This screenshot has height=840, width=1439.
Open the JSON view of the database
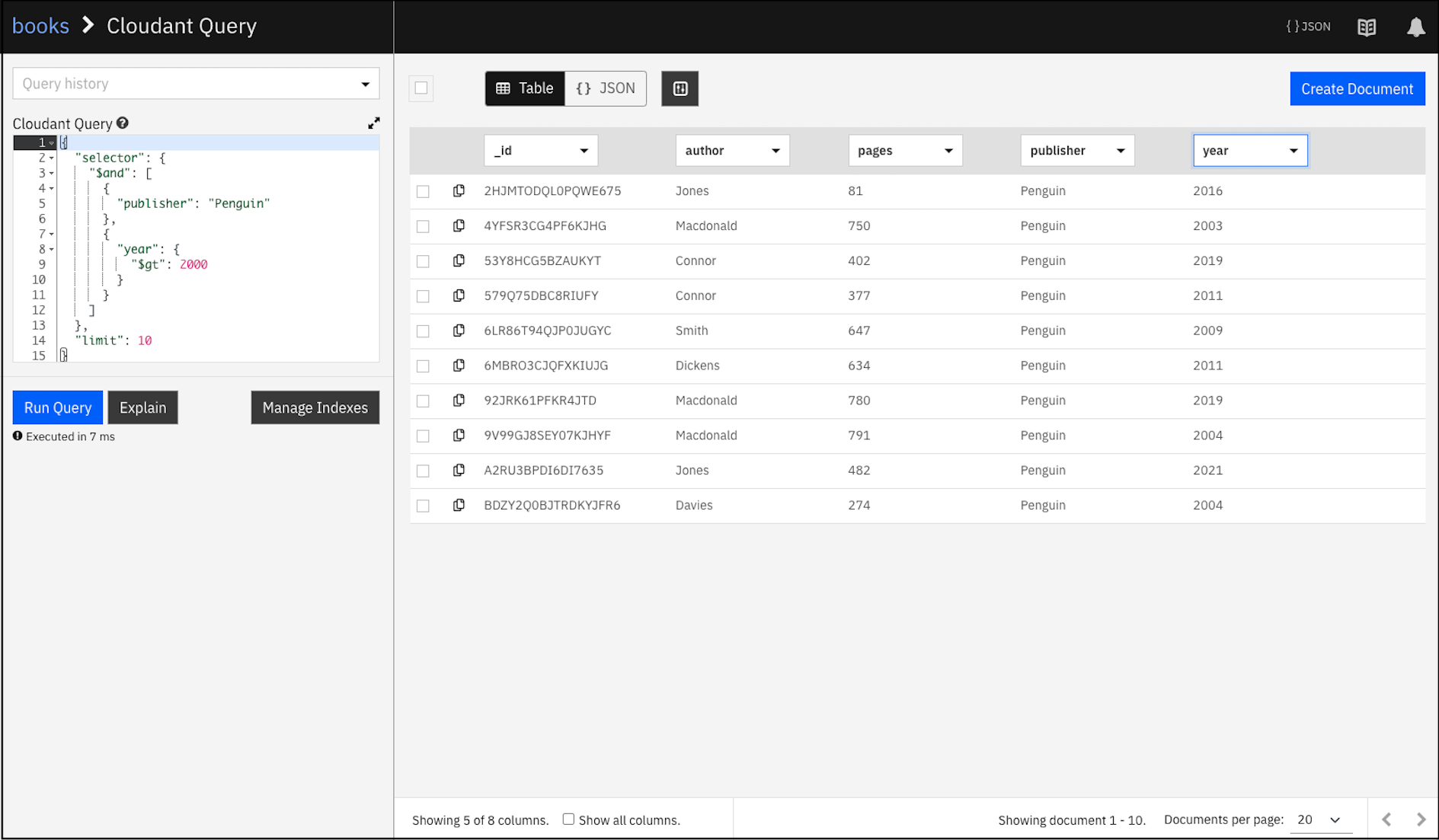tap(1307, 26)
